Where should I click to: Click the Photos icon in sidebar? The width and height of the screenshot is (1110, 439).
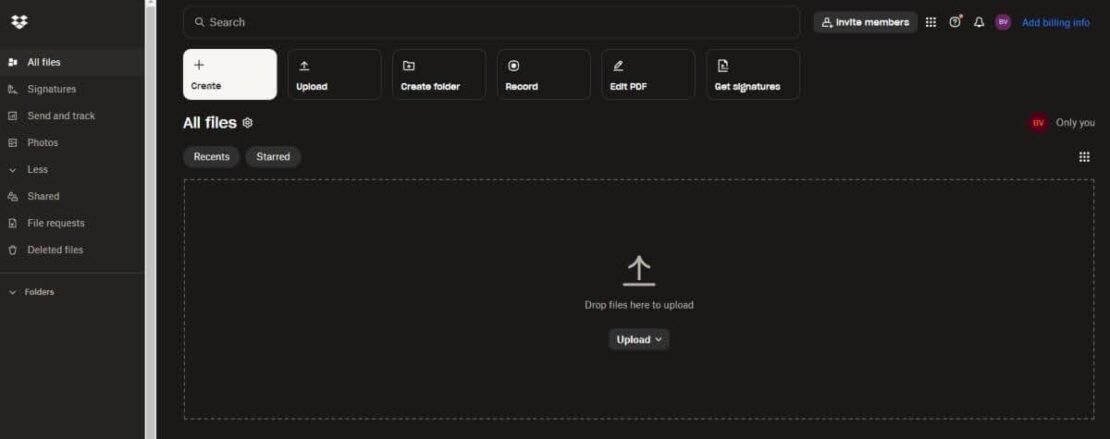coord(12,143)
